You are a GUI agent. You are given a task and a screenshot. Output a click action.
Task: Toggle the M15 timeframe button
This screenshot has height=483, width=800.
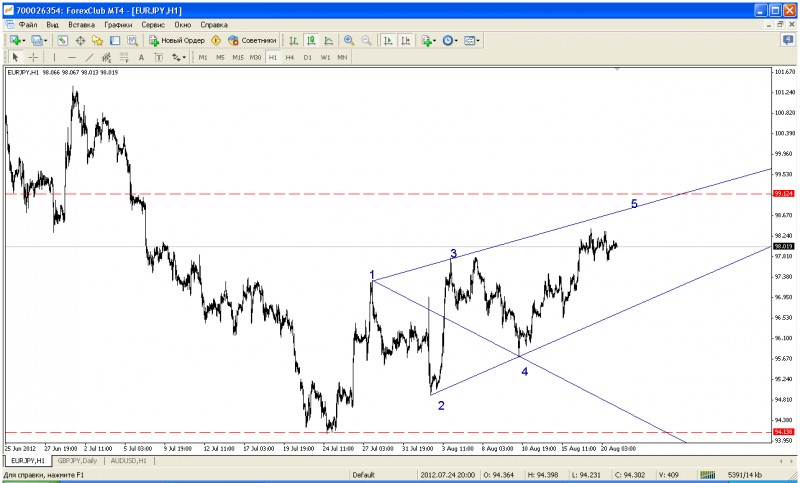(238, 58)
